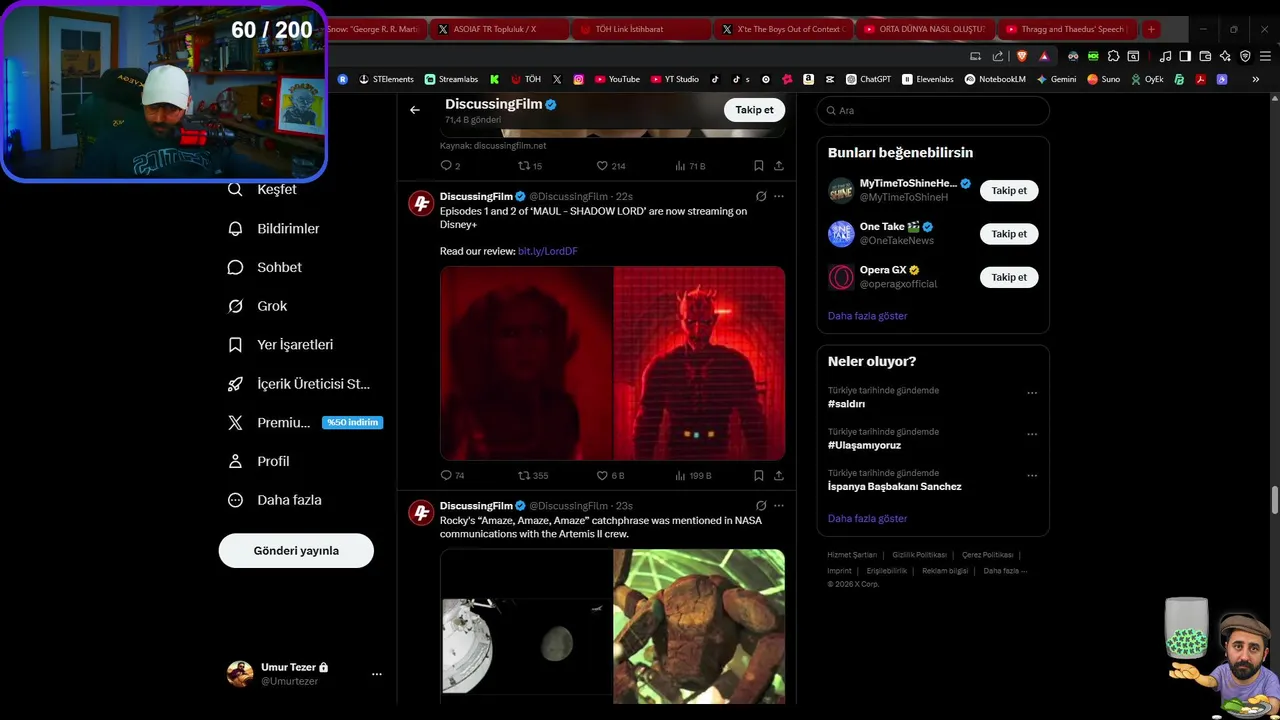Open a new browser tab
Image resolution: width=1280 pixels, height=720 pixels.
(x=1151, y=29)
